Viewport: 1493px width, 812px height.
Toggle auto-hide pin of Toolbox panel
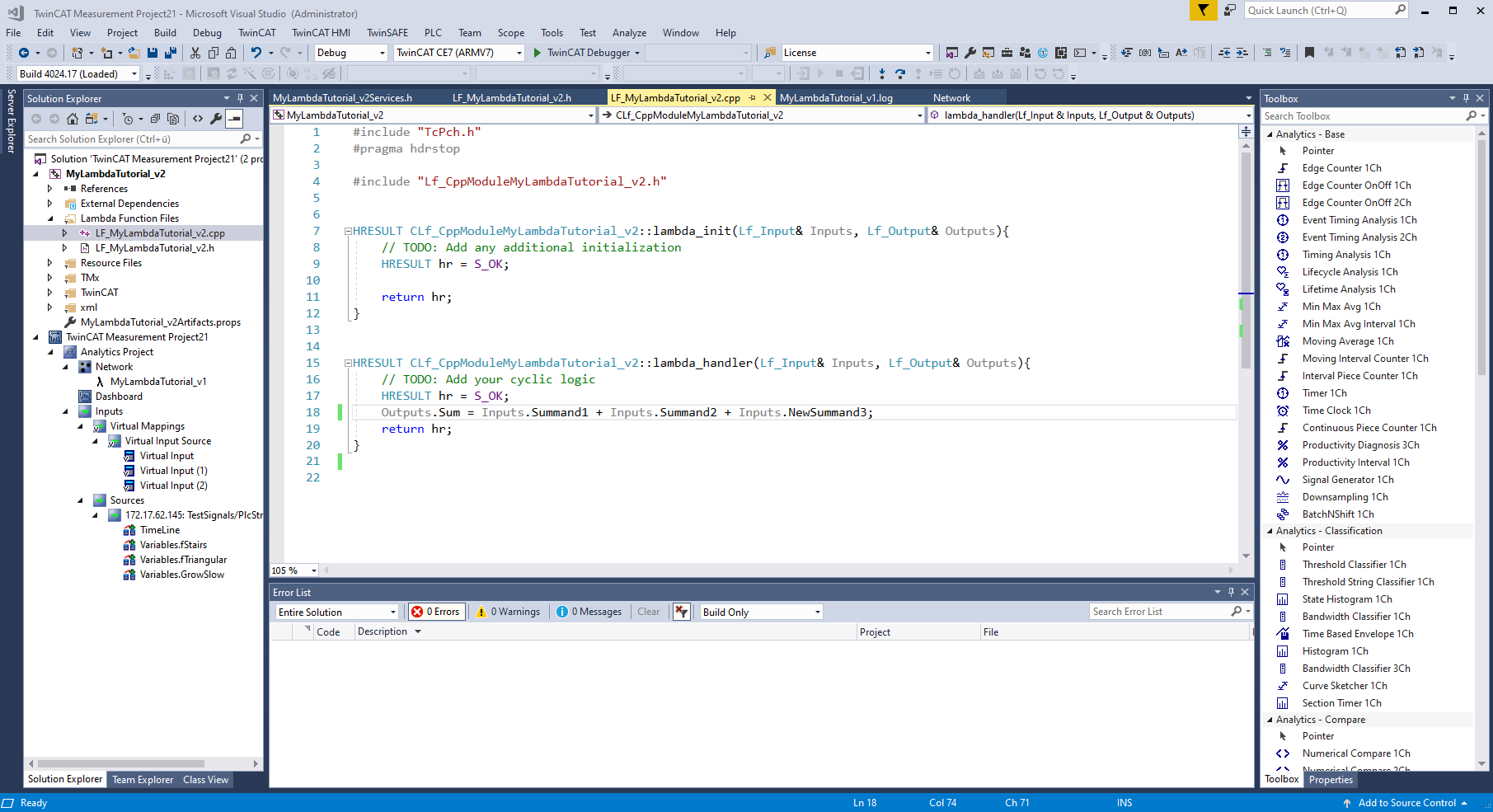1466,98
